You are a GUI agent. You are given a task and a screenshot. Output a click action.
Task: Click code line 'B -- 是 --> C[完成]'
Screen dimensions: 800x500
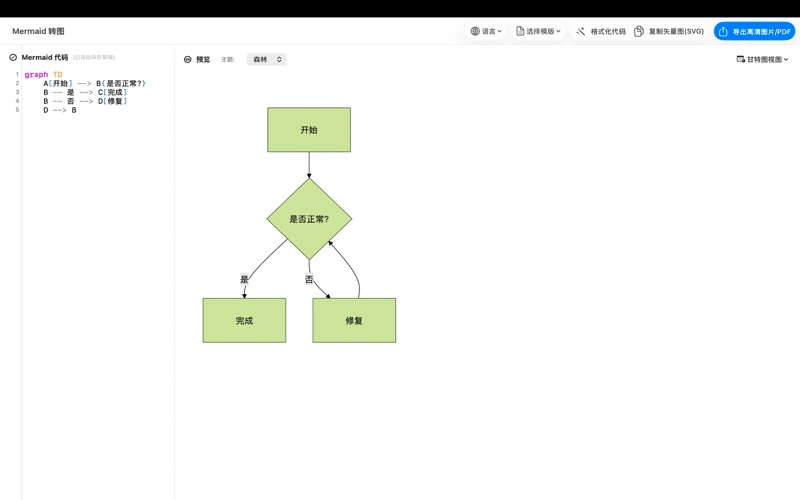point(85,92)
